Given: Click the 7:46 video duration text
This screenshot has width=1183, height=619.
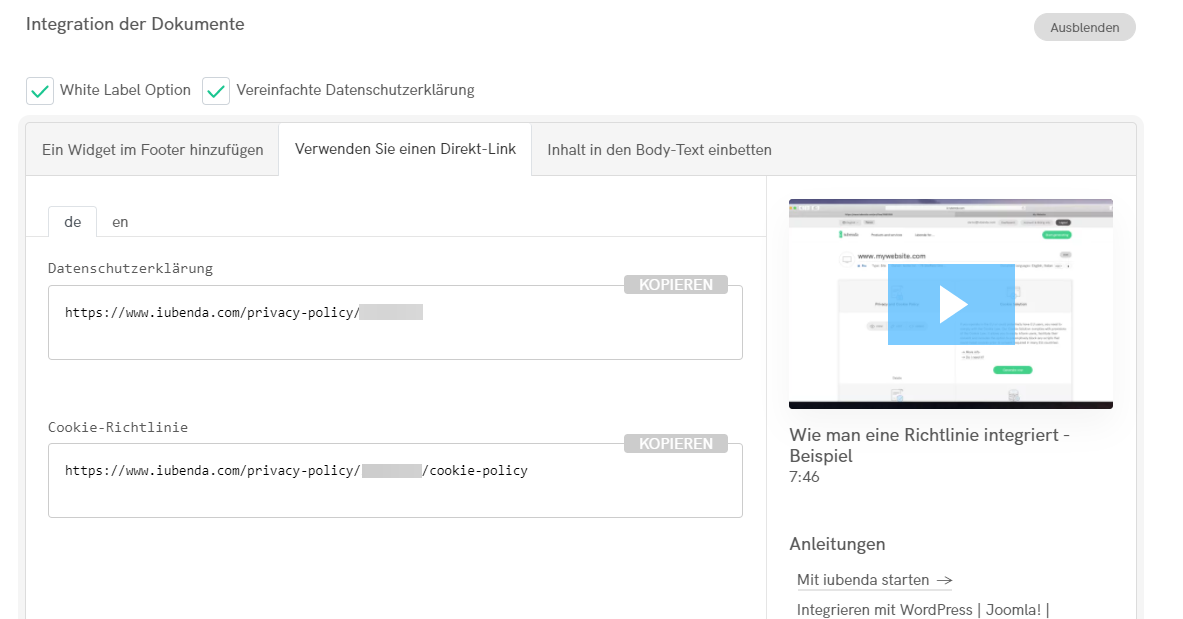Looking at the screenshot, I should coord(804,478).
